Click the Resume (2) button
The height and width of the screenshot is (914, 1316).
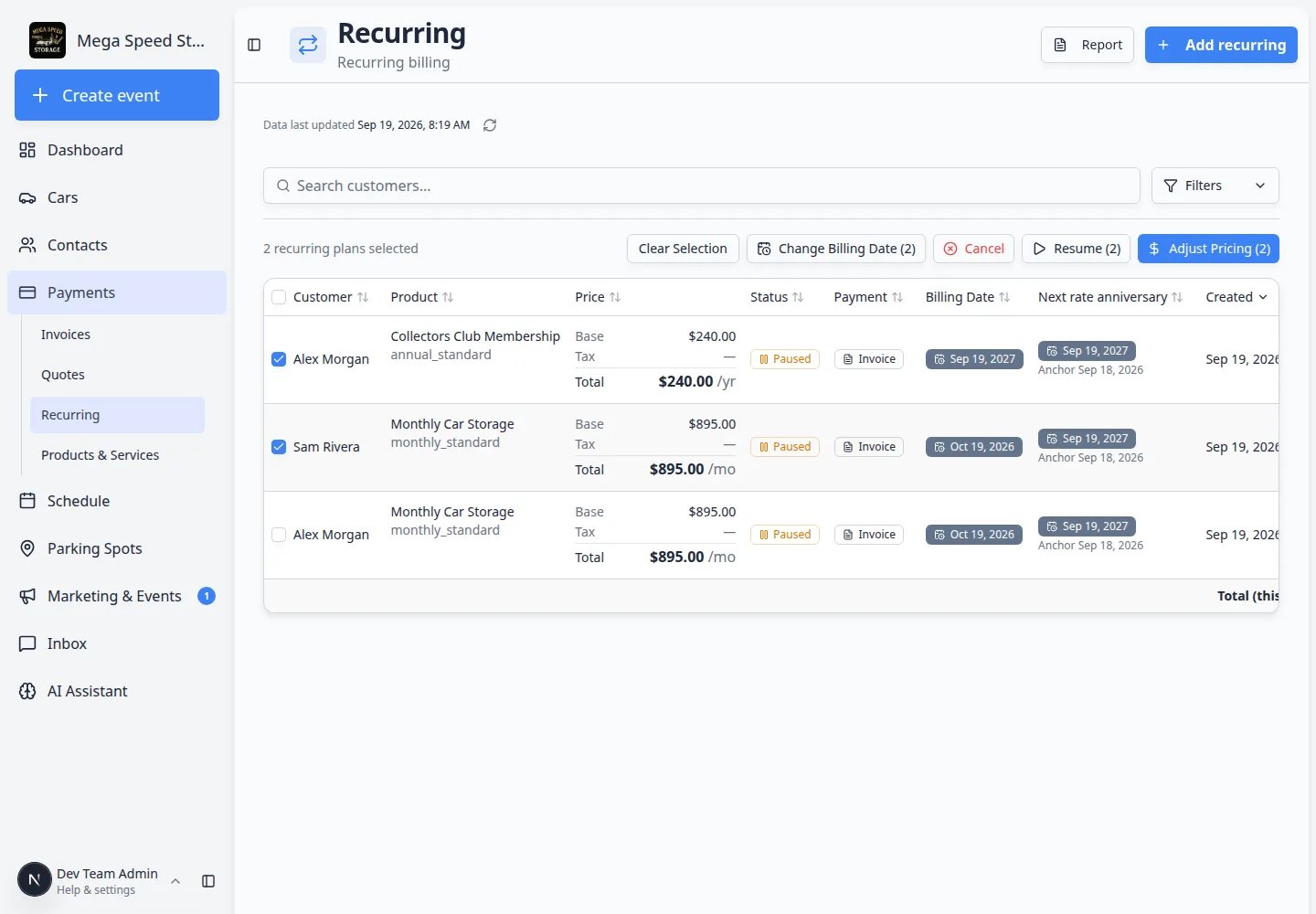(x=1076, y=249)
